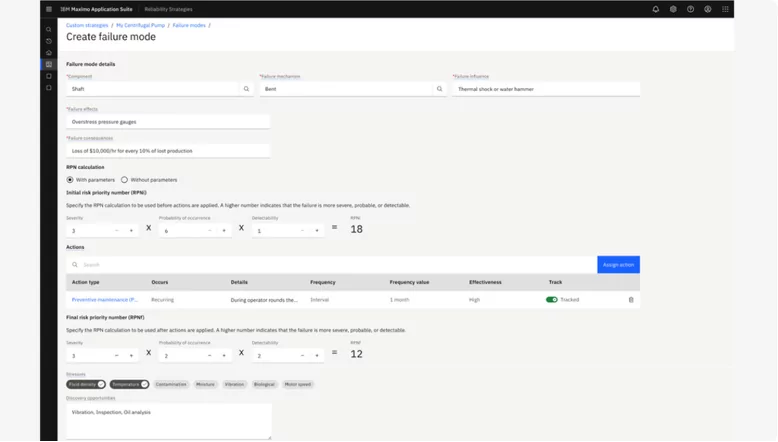778x442 pixels.
Task: Decrease initial Severity value
Action: pos(117,231)
